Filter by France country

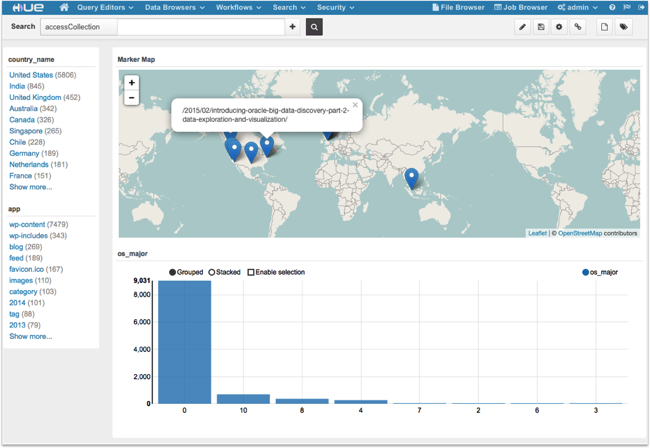20,176
